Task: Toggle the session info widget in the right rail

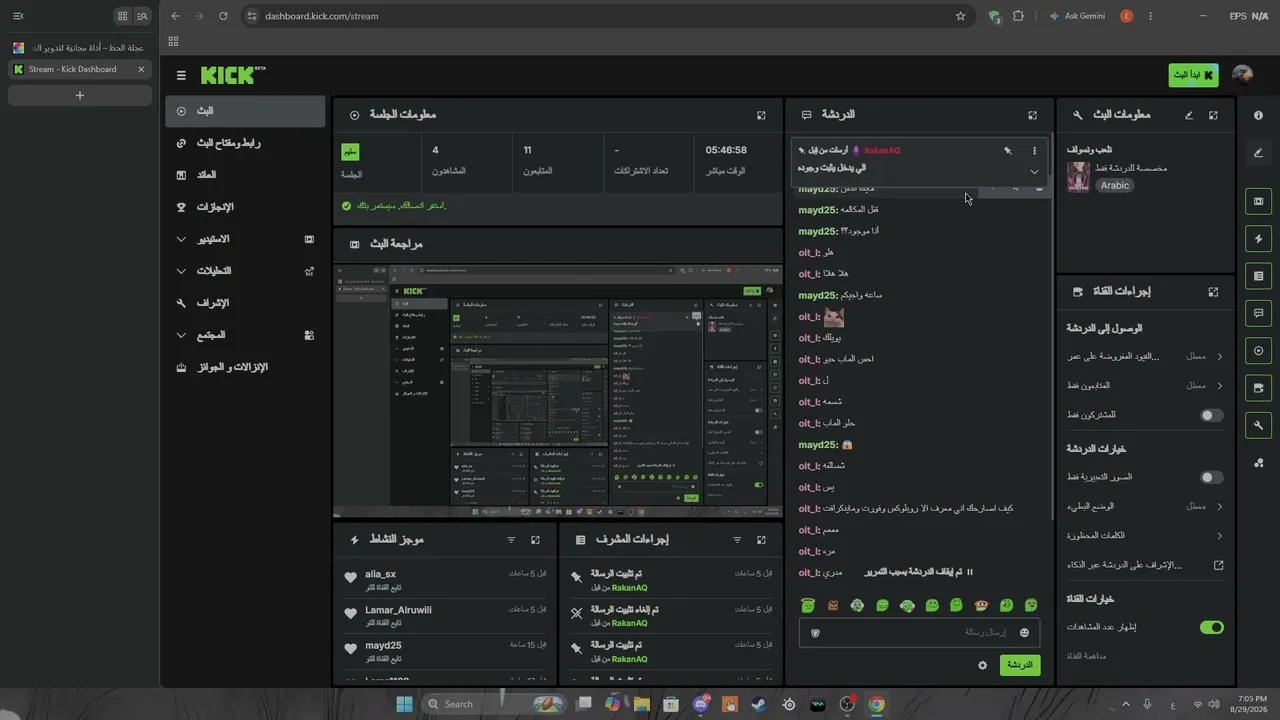Action: click(1258, 351)
